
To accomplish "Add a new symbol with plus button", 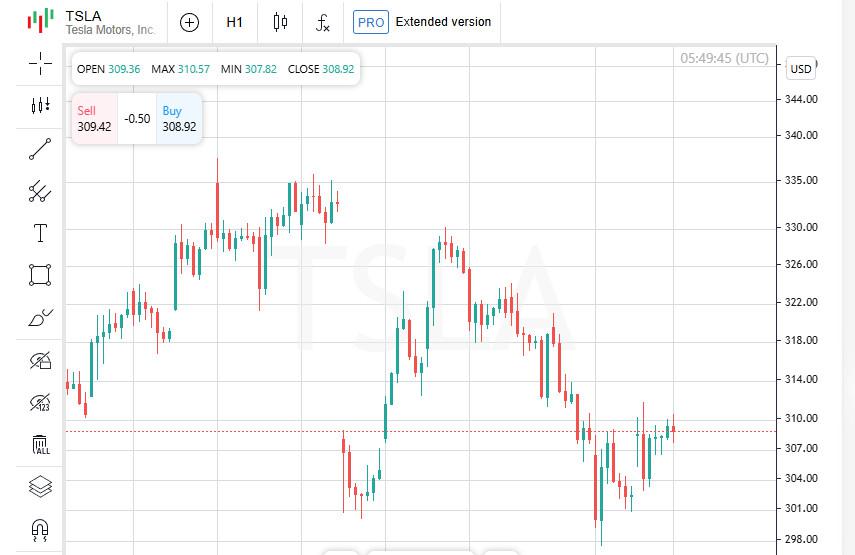I will click(x=189, y=22).
